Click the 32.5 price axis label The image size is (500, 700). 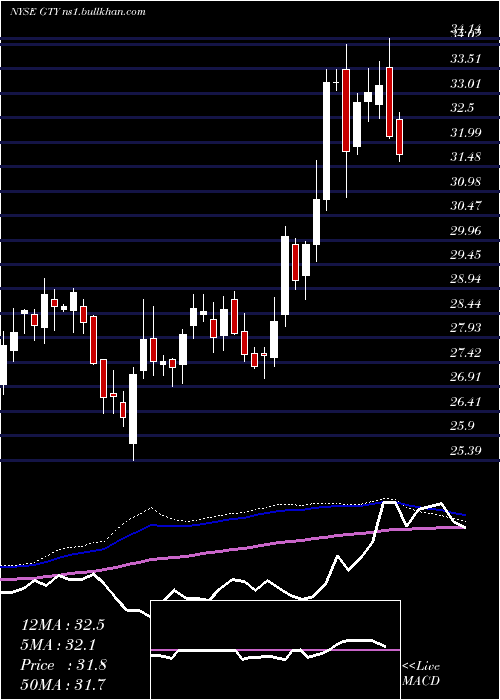(x=462, y=108)
